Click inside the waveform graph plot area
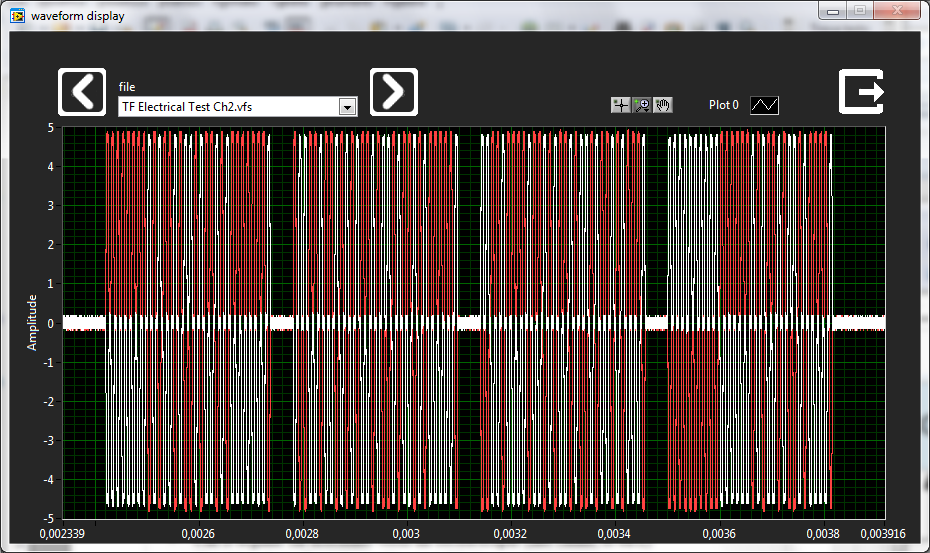 [474, 323]
